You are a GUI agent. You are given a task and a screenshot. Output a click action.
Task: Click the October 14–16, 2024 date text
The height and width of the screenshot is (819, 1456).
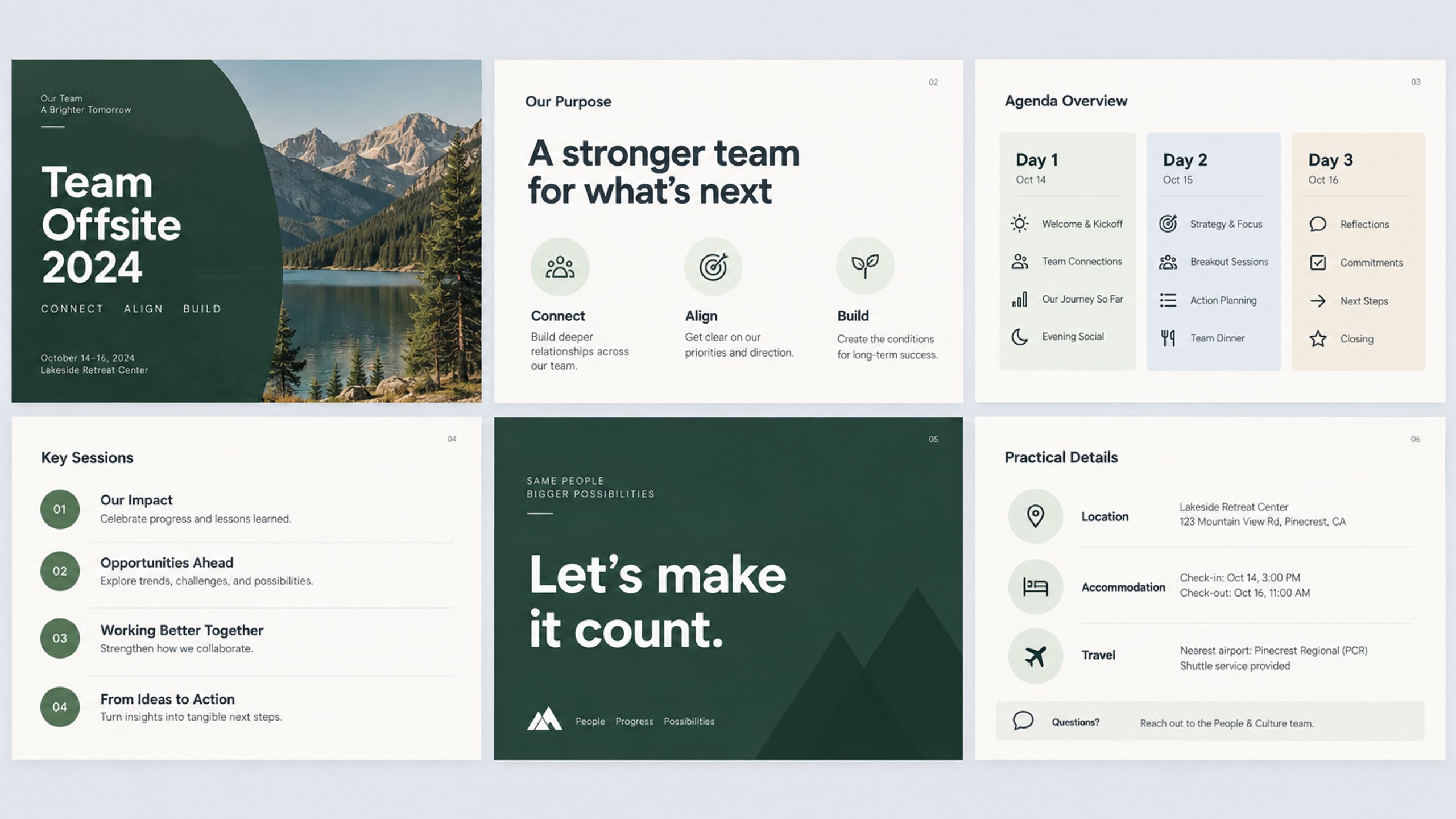88,358
